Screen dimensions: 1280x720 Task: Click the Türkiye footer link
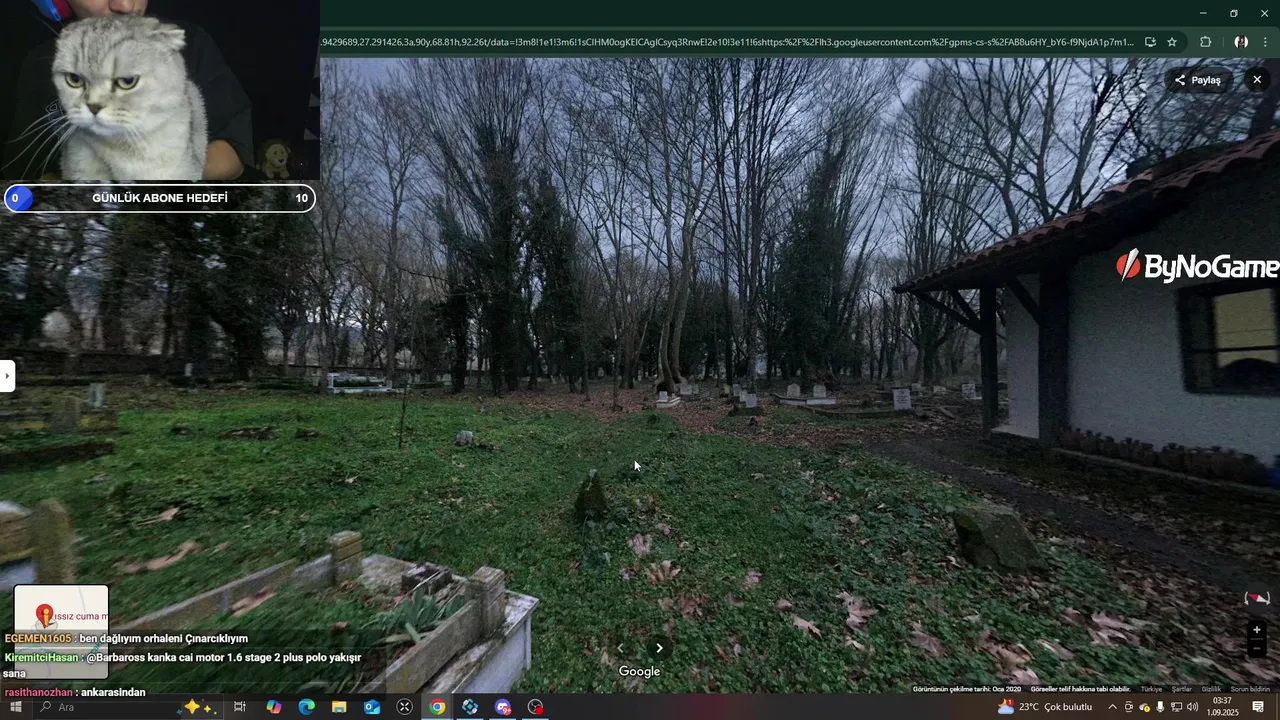pos(1152,689)
